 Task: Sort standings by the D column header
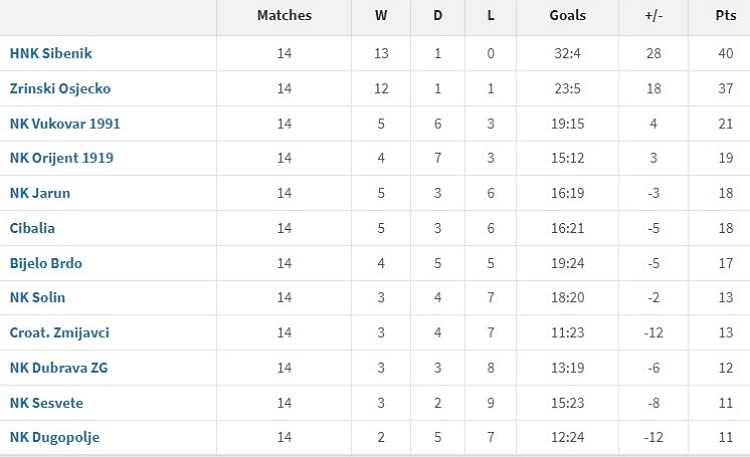pos(438,15)
